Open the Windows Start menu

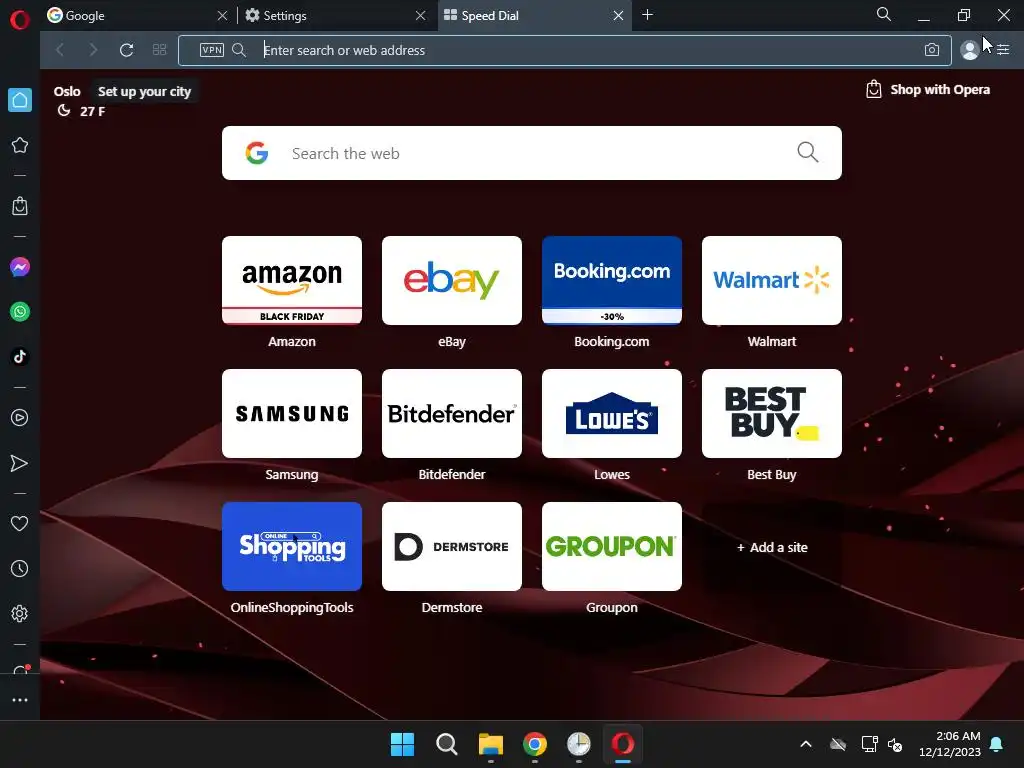pyautogui.click(x=402, y=744)
